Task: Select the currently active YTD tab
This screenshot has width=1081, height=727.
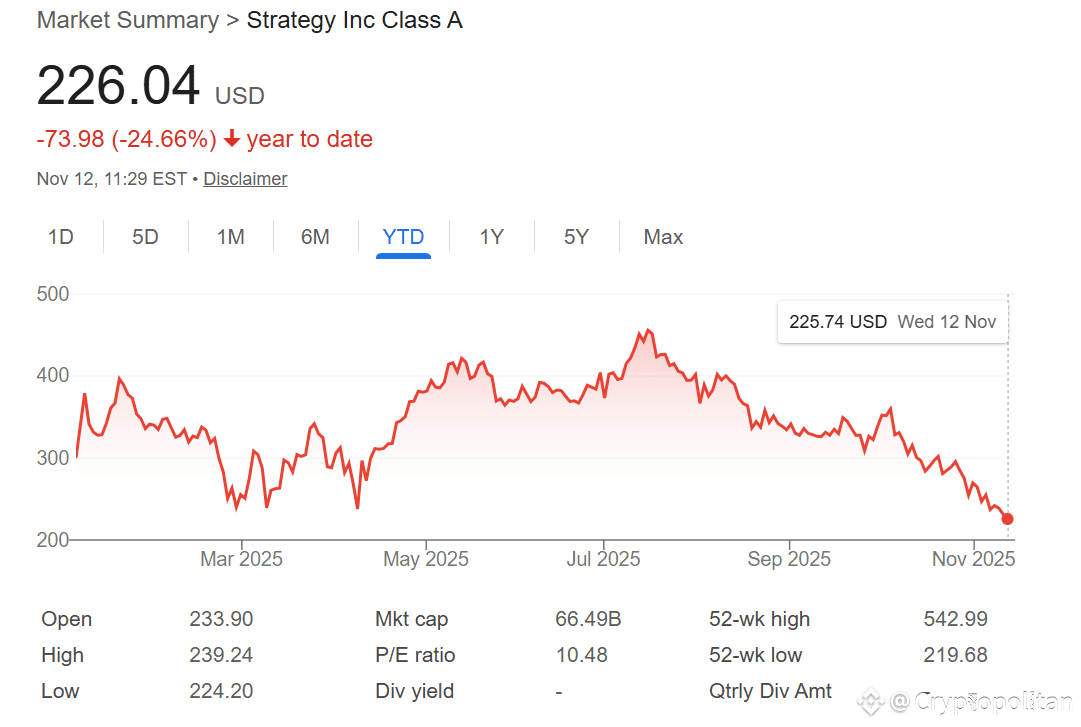Action: pyautogui.click(x=403, y=236)
